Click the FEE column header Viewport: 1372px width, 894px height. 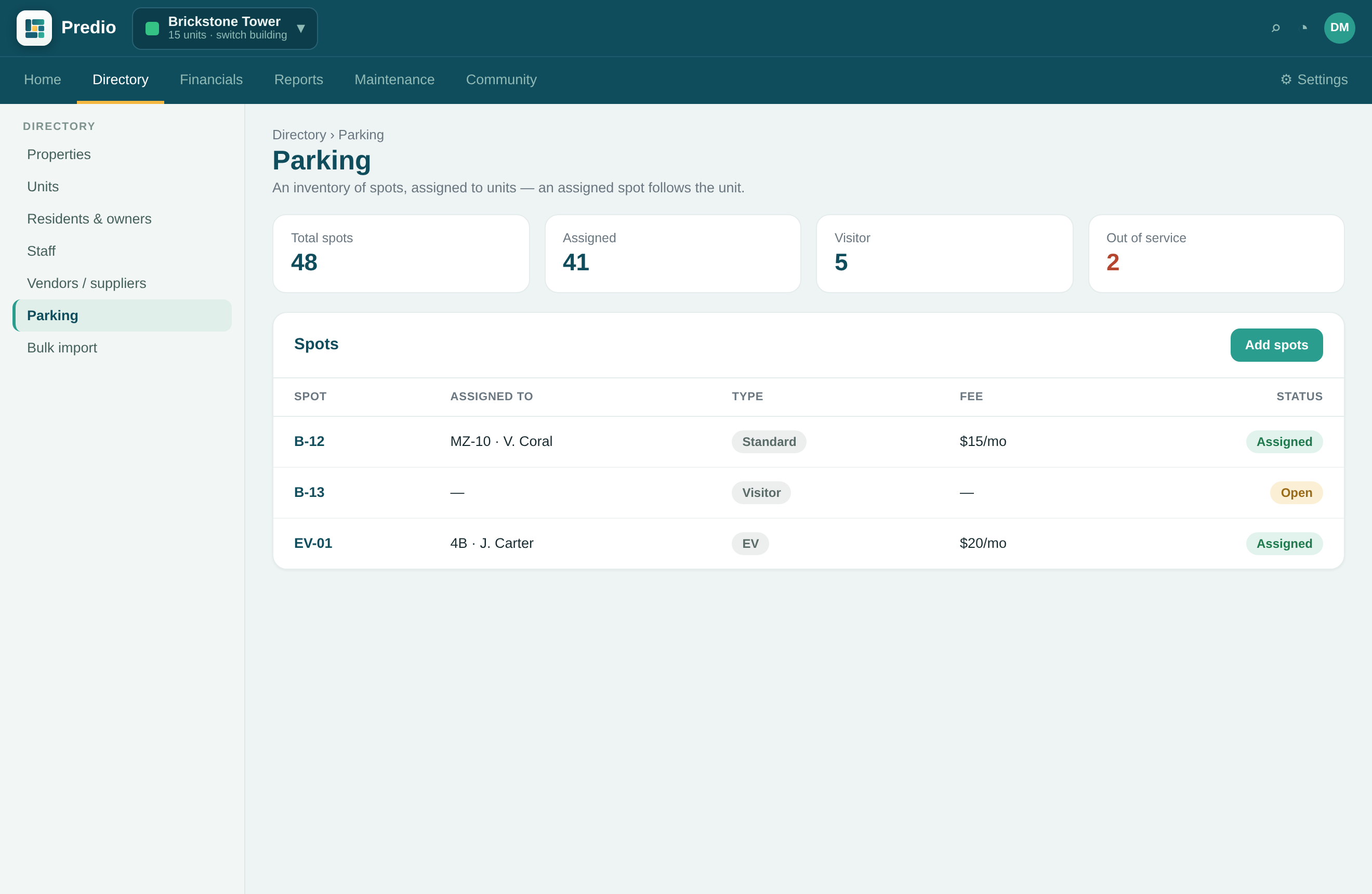coord(971,397)
